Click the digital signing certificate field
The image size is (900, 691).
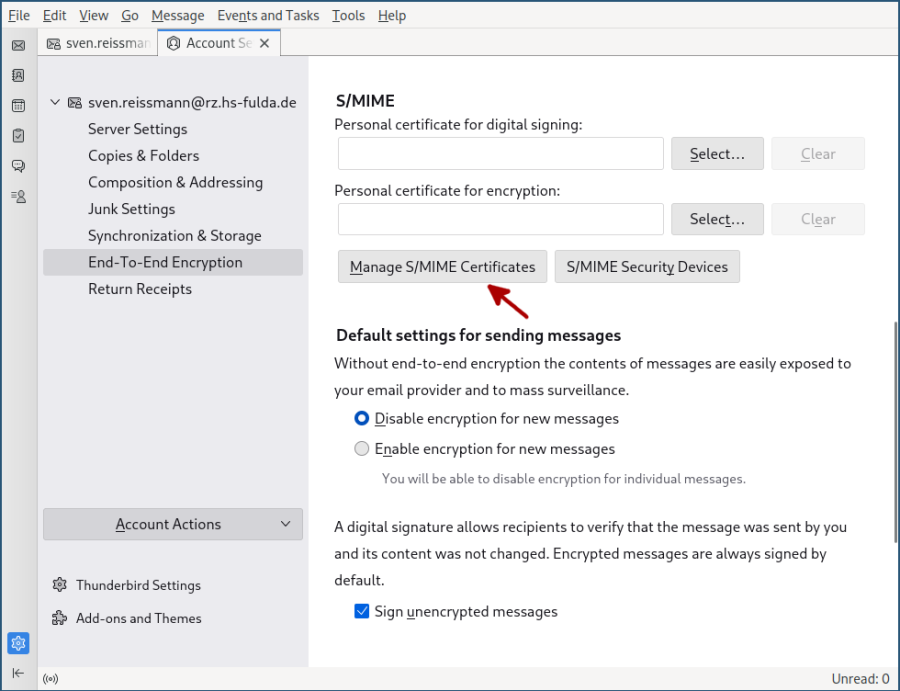tap(500, 153)
